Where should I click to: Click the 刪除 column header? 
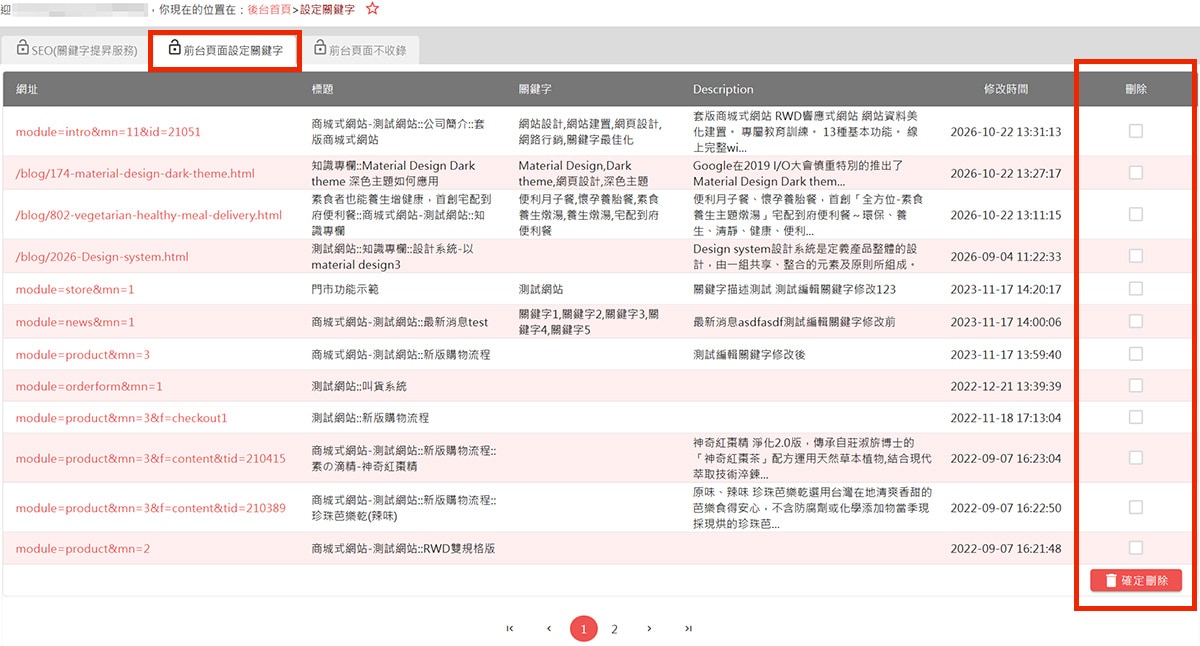[x=1136, y=89]
